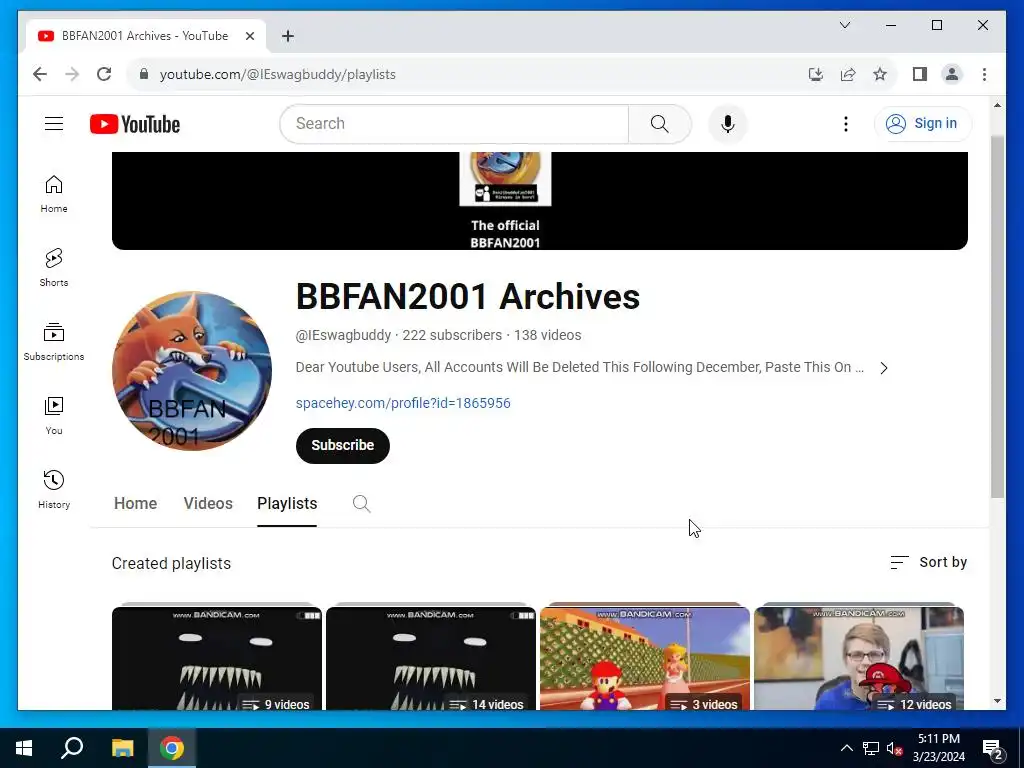Open Subscriptions in the sidebar
Screen dimensions: 1024x768
click(x=54, y=342)
